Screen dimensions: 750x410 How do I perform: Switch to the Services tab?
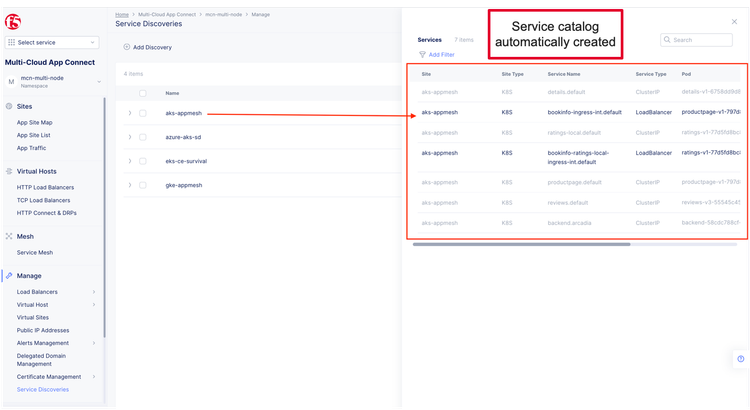click(x=429, y=39)
